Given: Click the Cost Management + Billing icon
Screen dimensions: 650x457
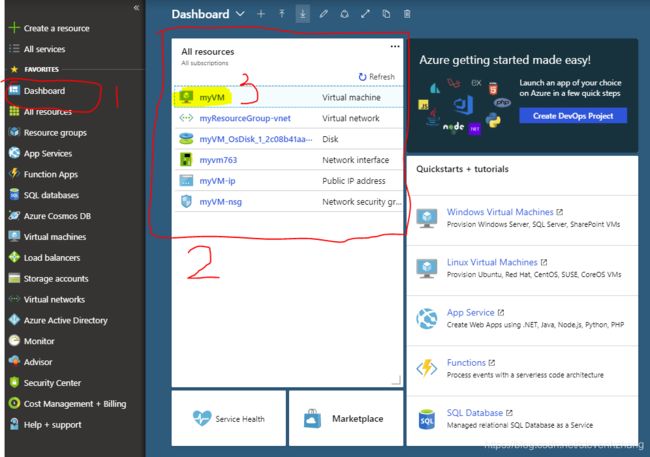Looking at the screenshot, I should coord(15,403).
